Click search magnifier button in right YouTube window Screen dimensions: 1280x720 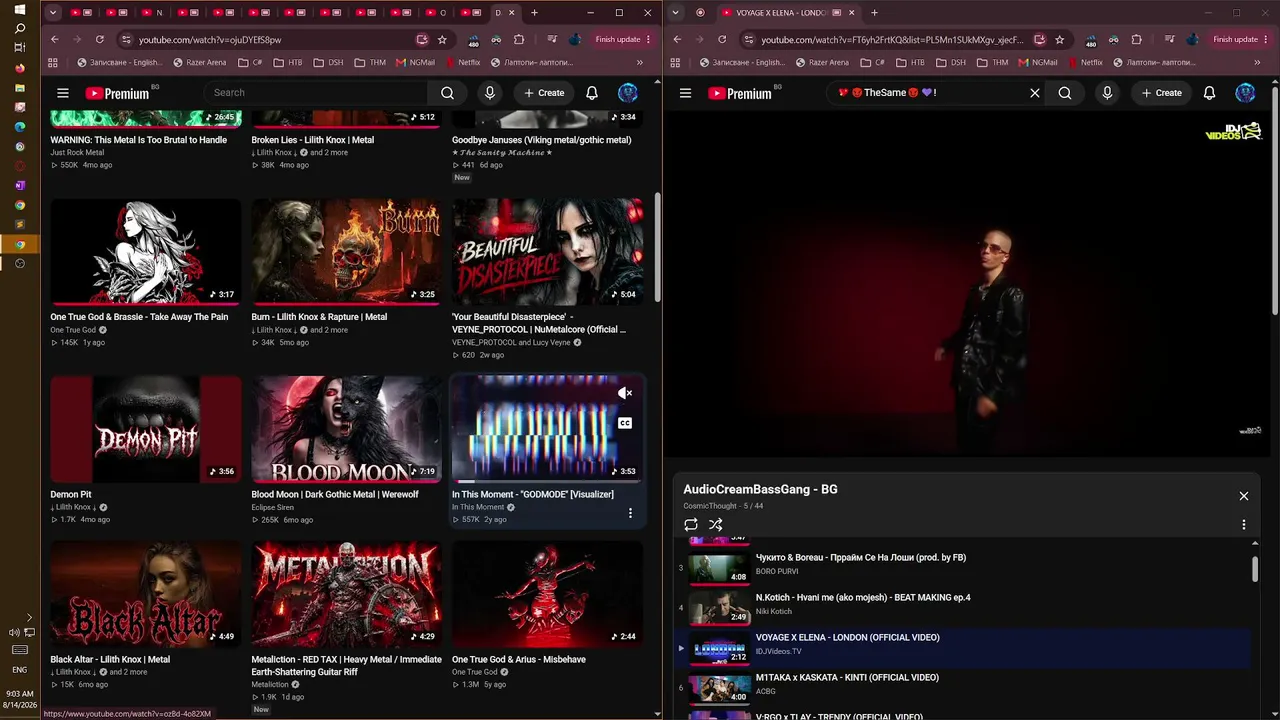point(1065,93)
